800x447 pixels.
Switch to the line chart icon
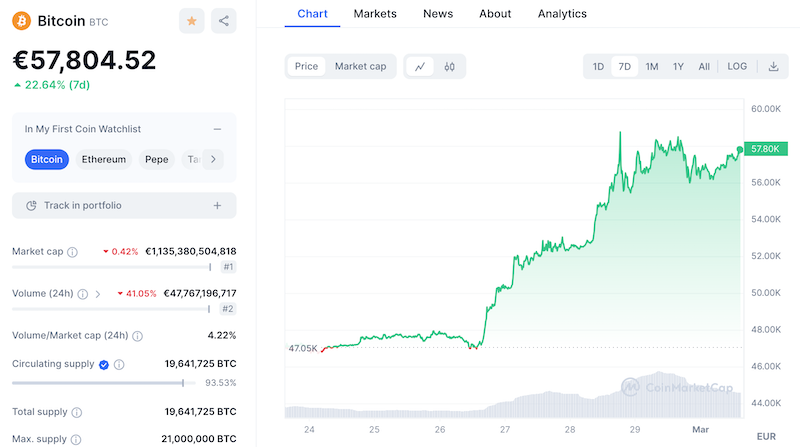(x=420, y=67)
